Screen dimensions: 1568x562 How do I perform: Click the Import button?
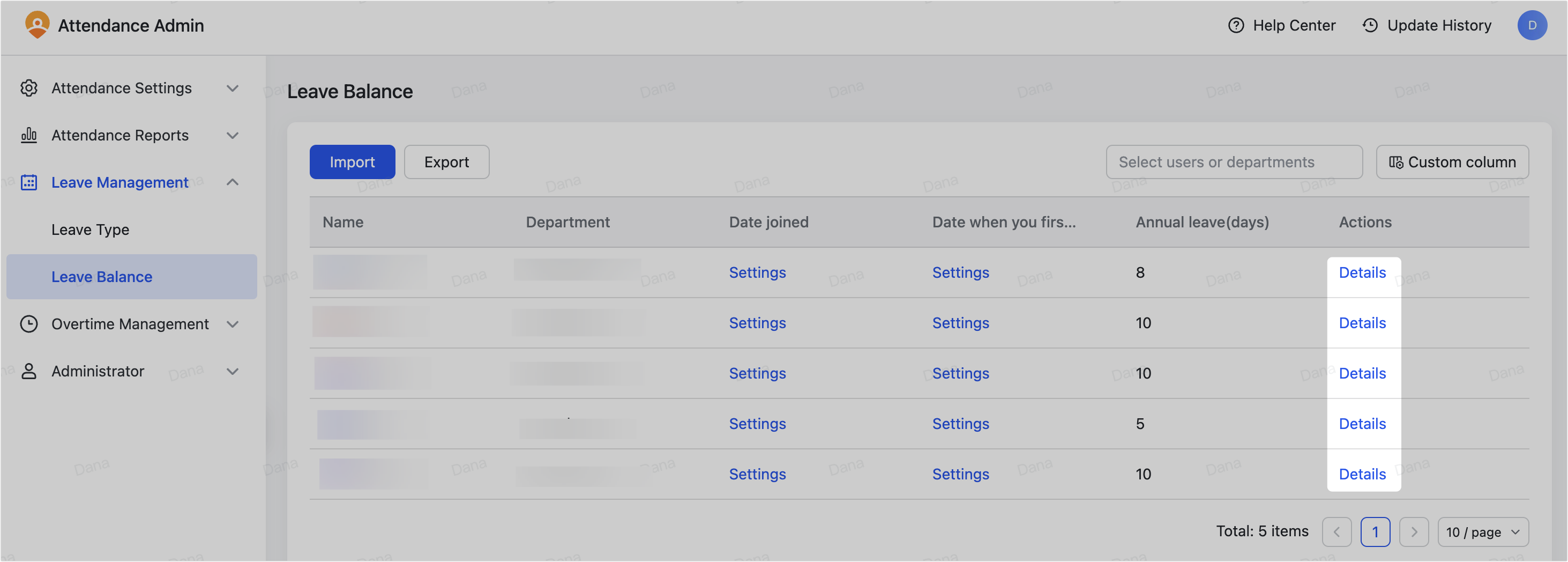[x=352, y=162]
